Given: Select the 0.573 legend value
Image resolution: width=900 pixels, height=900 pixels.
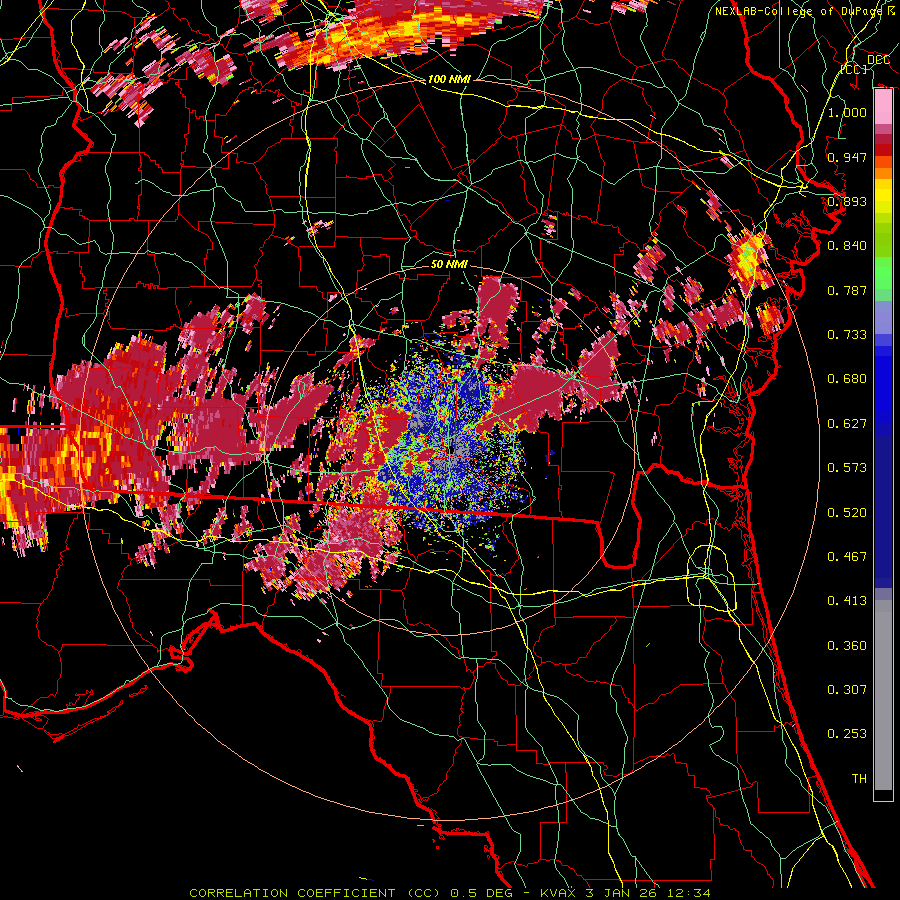Looking at the screenshot, I should pos(847,468).
